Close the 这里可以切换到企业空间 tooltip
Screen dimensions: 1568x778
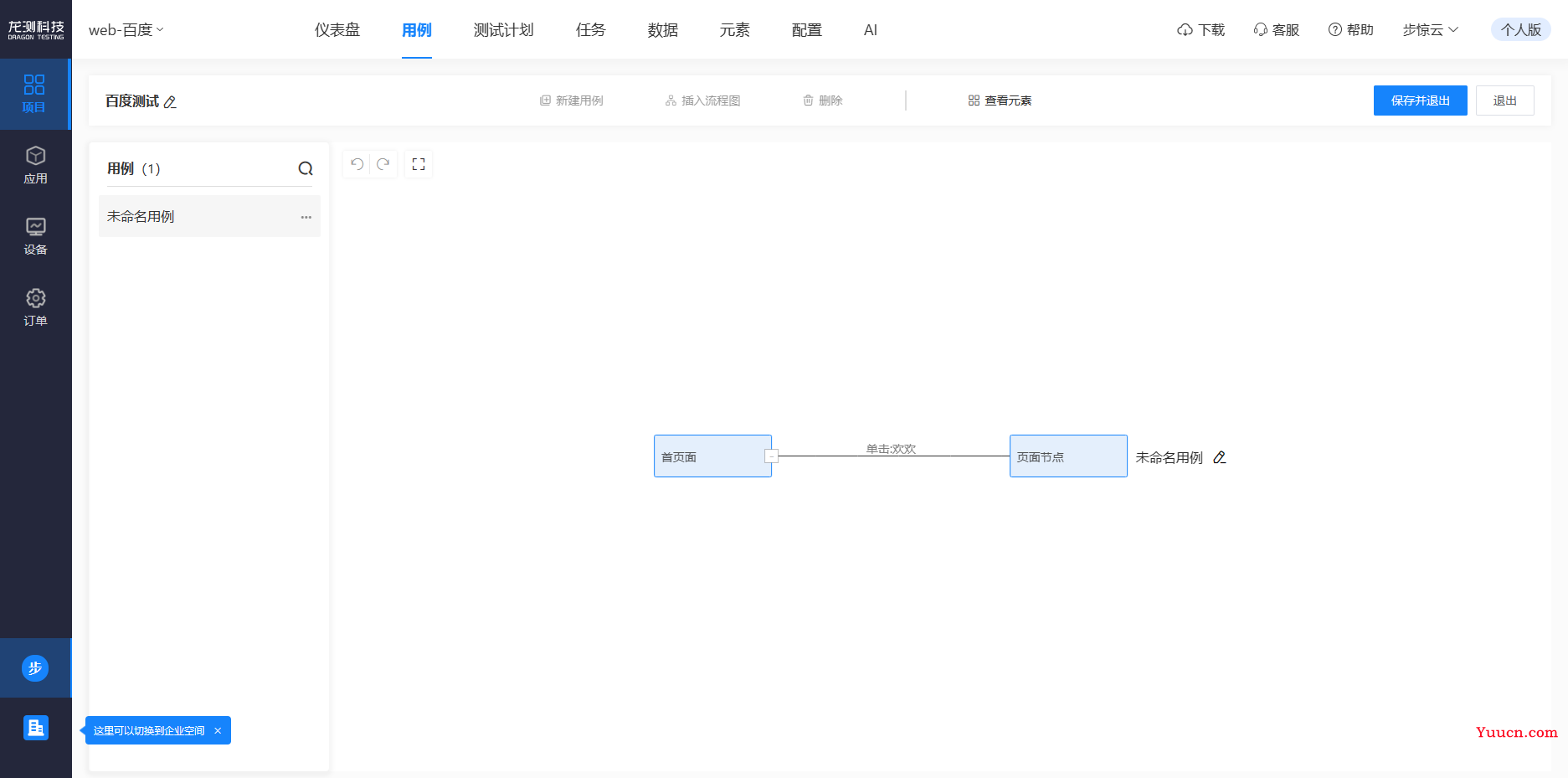[x=218, y=731]
